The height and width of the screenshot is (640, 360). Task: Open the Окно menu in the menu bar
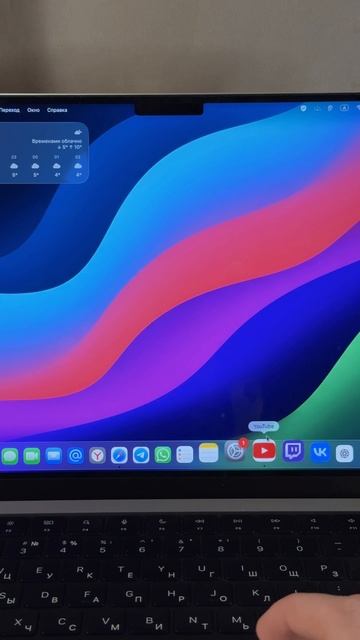33,110
